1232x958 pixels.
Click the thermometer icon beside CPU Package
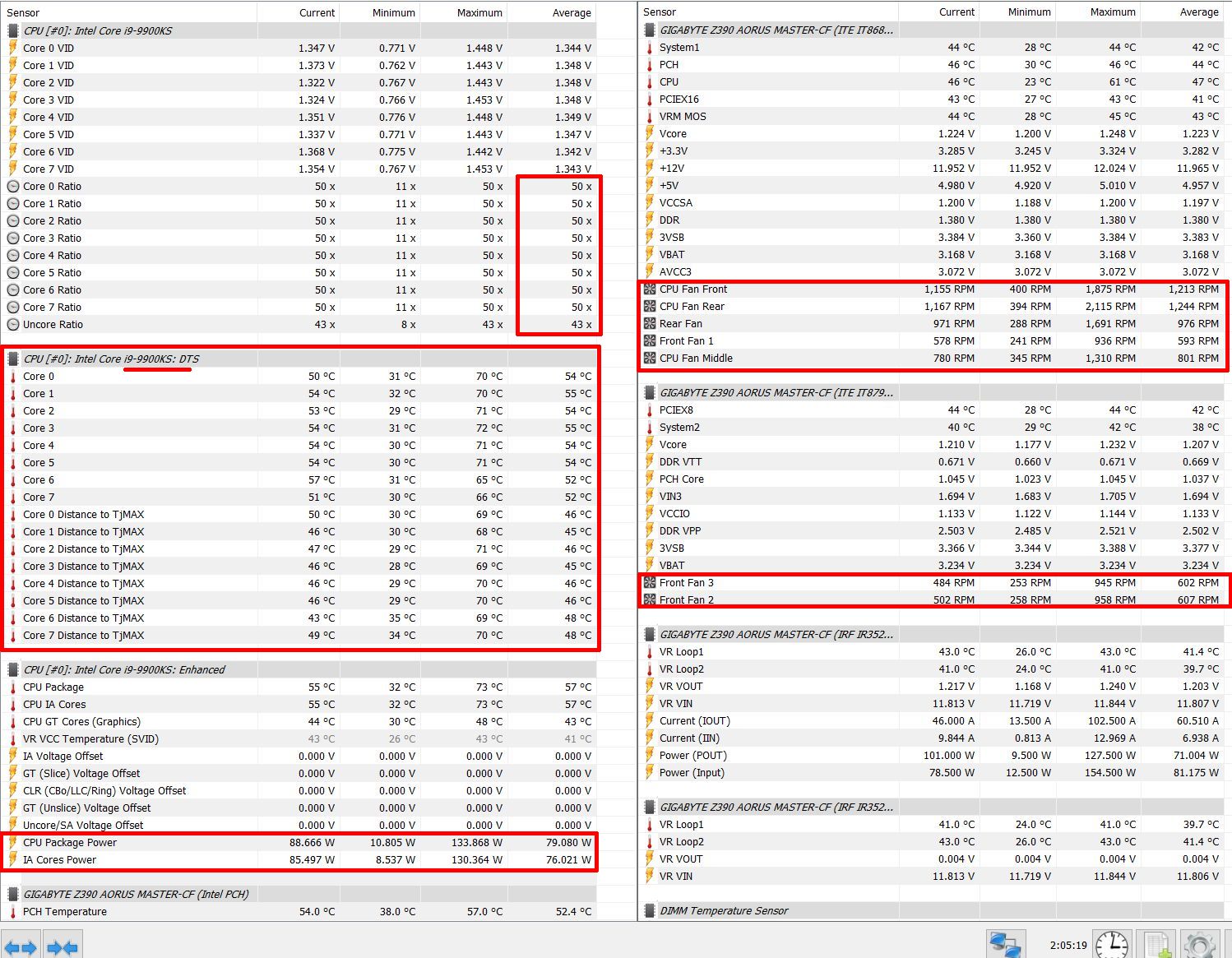(13, 687)
